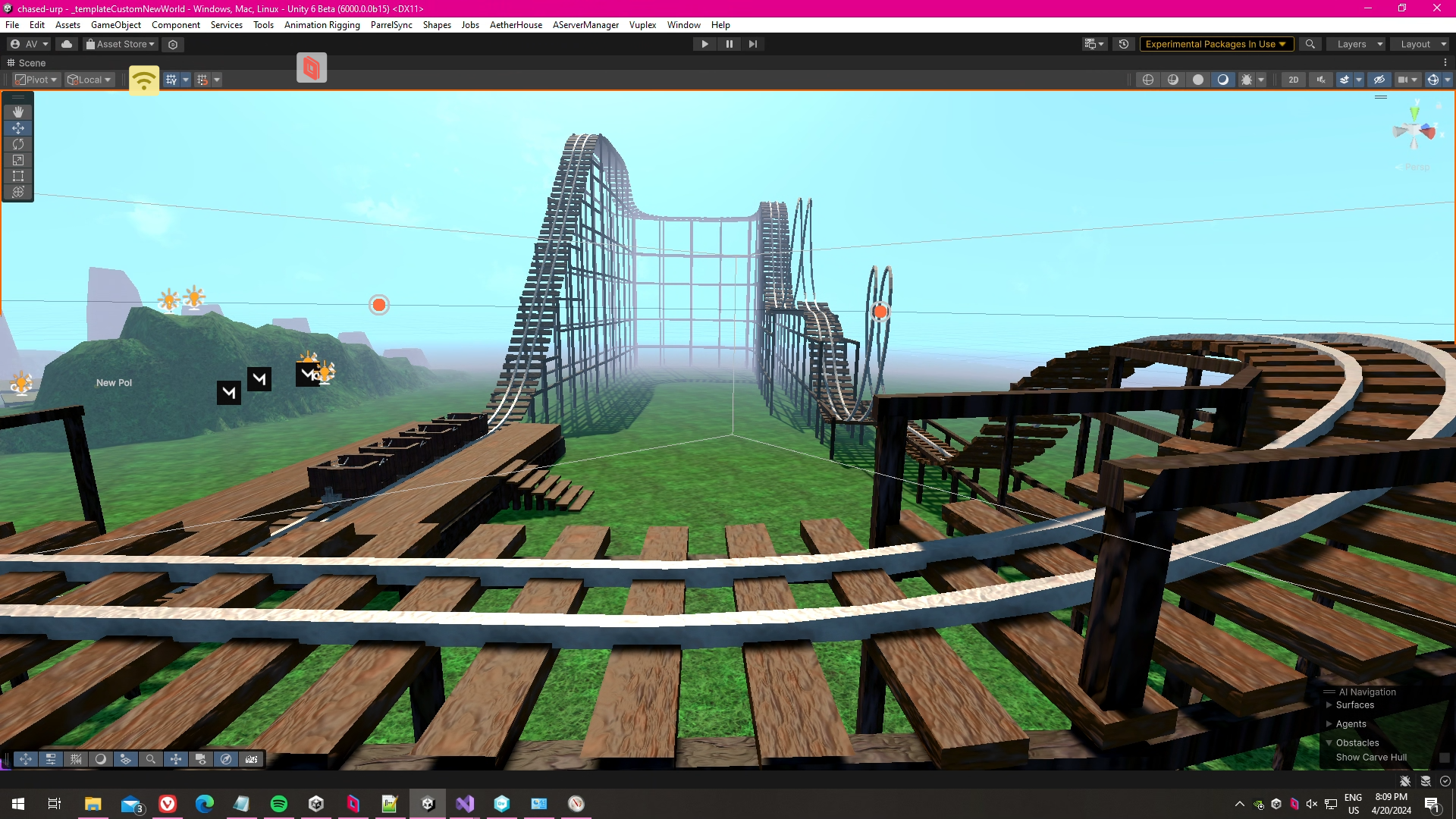Open the Layout dropdown
The image size is (1456, 819).
point(1421,44)
